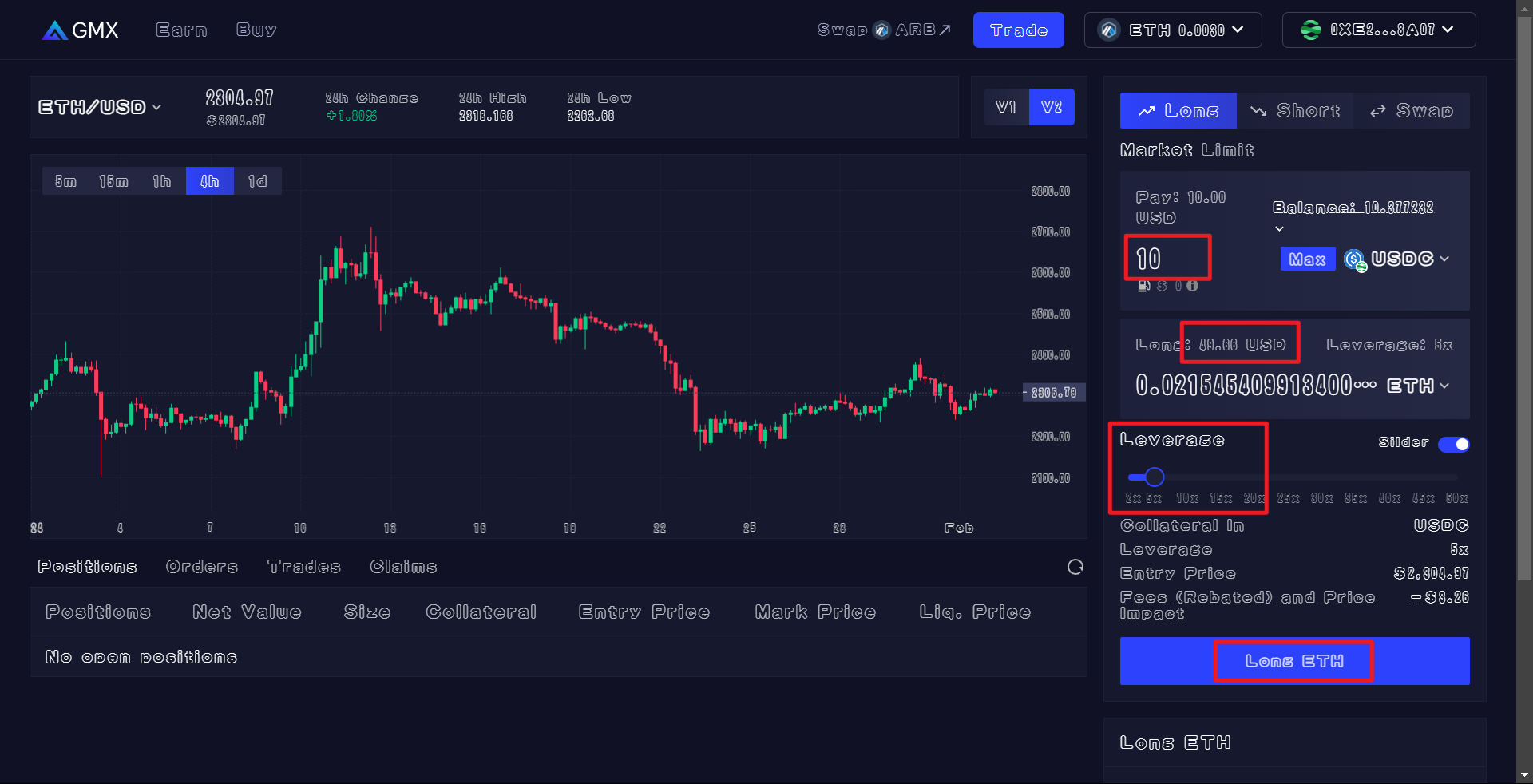
Task: Open the ETH/USD pair dropdown
Action: click(x=100, y=107)
